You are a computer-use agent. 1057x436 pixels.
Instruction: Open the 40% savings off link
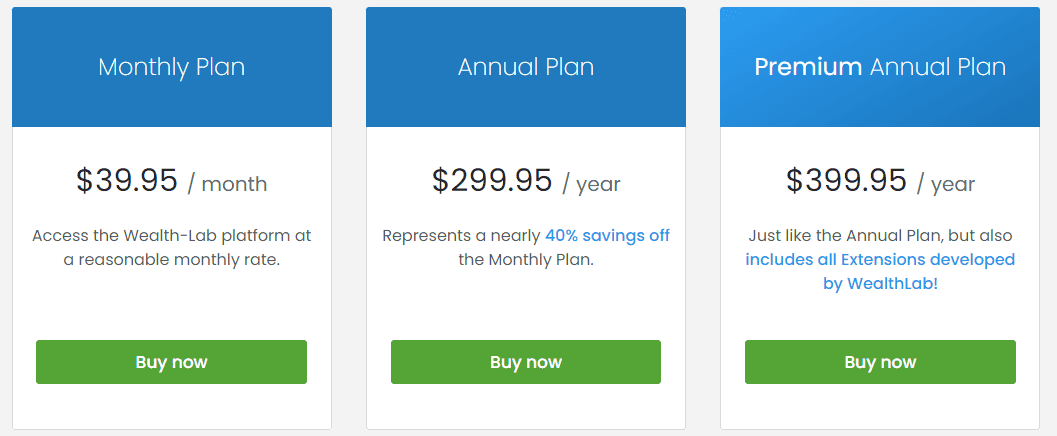tap(607, 236)
